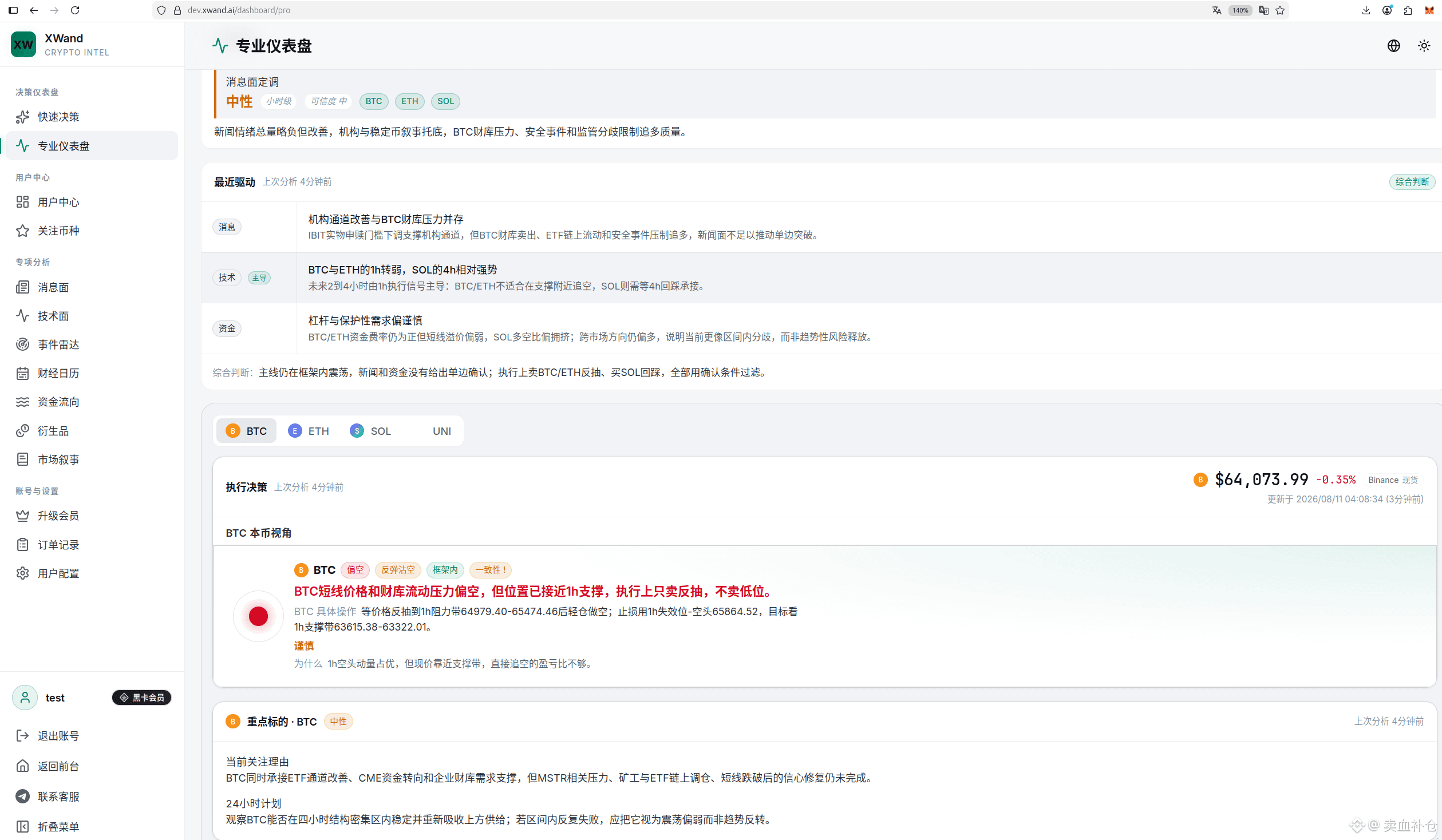Click the XW logo
The image size is (1442, 840).
point(23,45)
